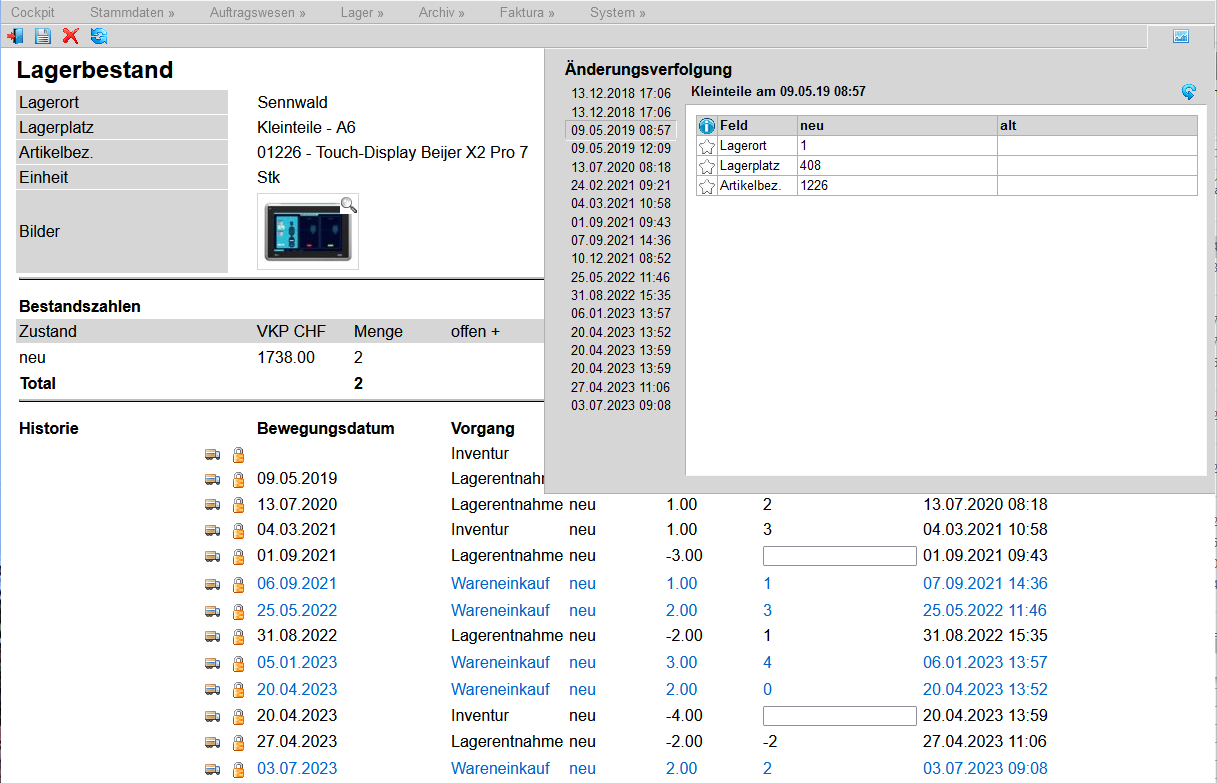The width and height of the screenshot is (1217, 783).
Task: Click reload arrow in Änderungsverfolgung panel
Action: [x=1188, y=92]
